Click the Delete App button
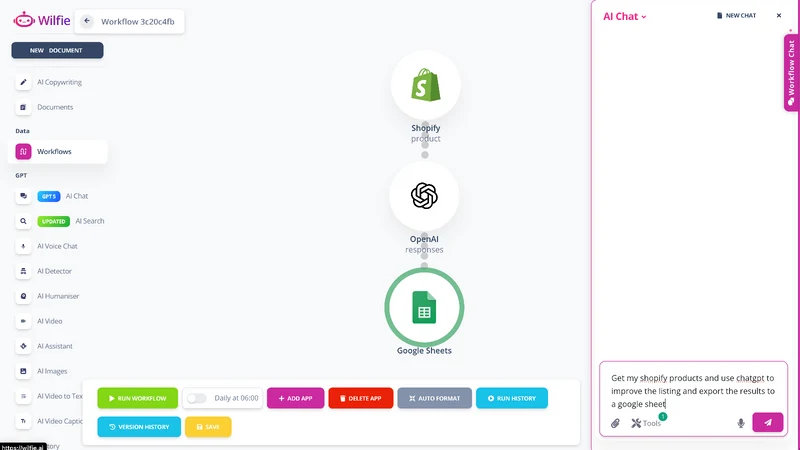Viewport: 800px width, 450px height. tap(361, 398)
